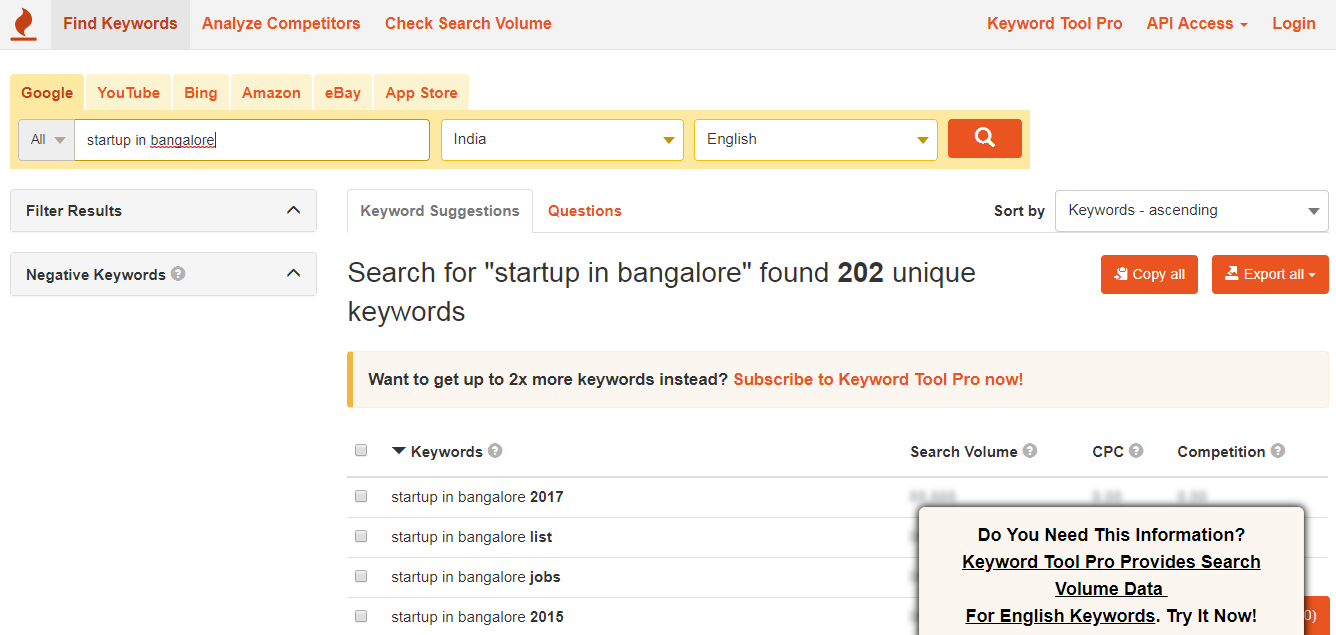Check the 'startup in bangalore 2017' row
The width and height of the screenshot is (1336, 635).
pyautogui.click(x=361, y=496)
